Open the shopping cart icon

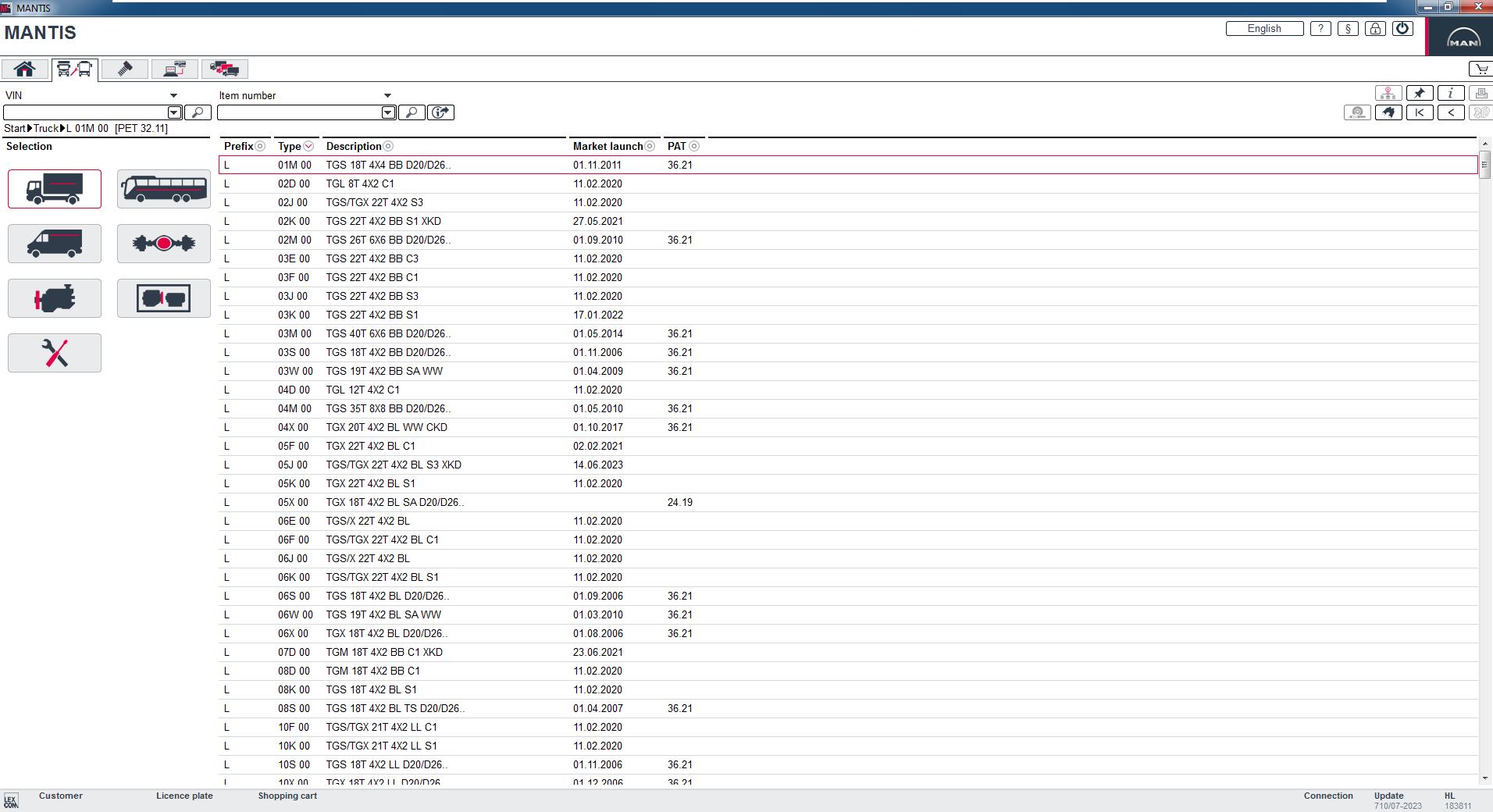(1481, 69)
